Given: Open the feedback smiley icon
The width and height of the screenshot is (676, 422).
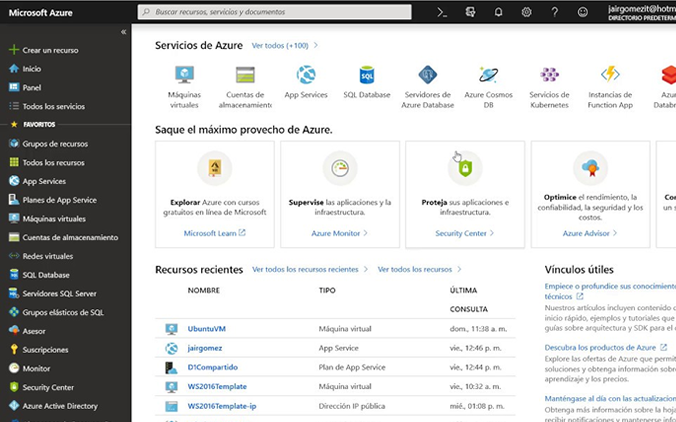Looking at the screenshot, I should coord(582,12).
